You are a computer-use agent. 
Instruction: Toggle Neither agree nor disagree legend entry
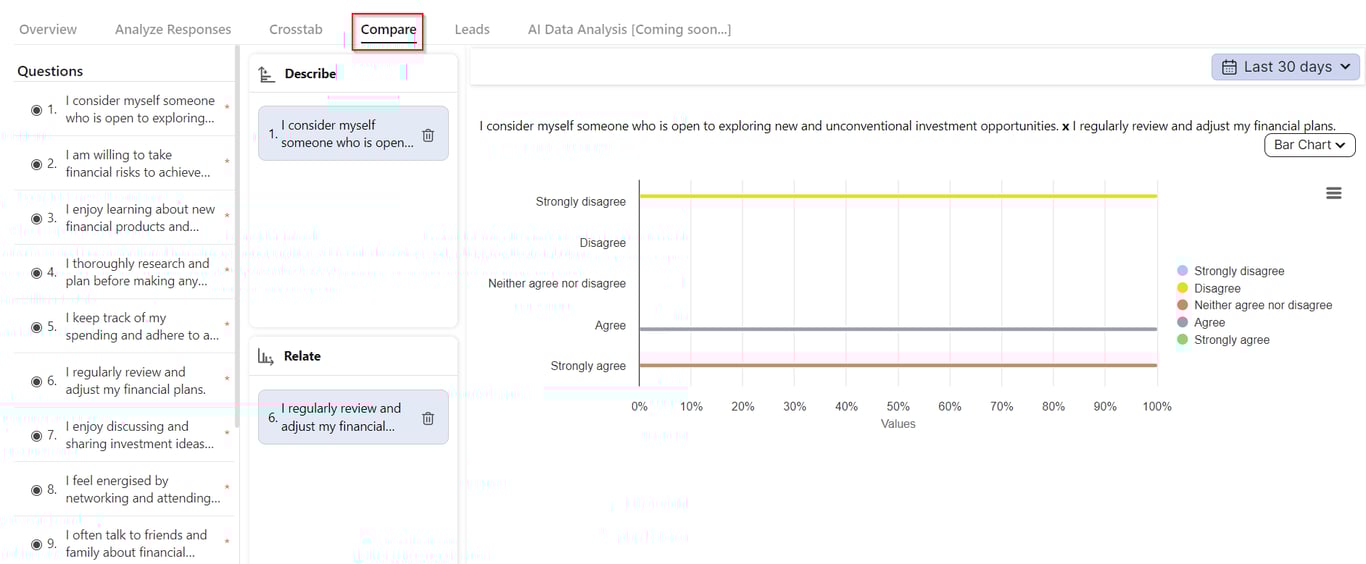click(x=1262, y=305)
